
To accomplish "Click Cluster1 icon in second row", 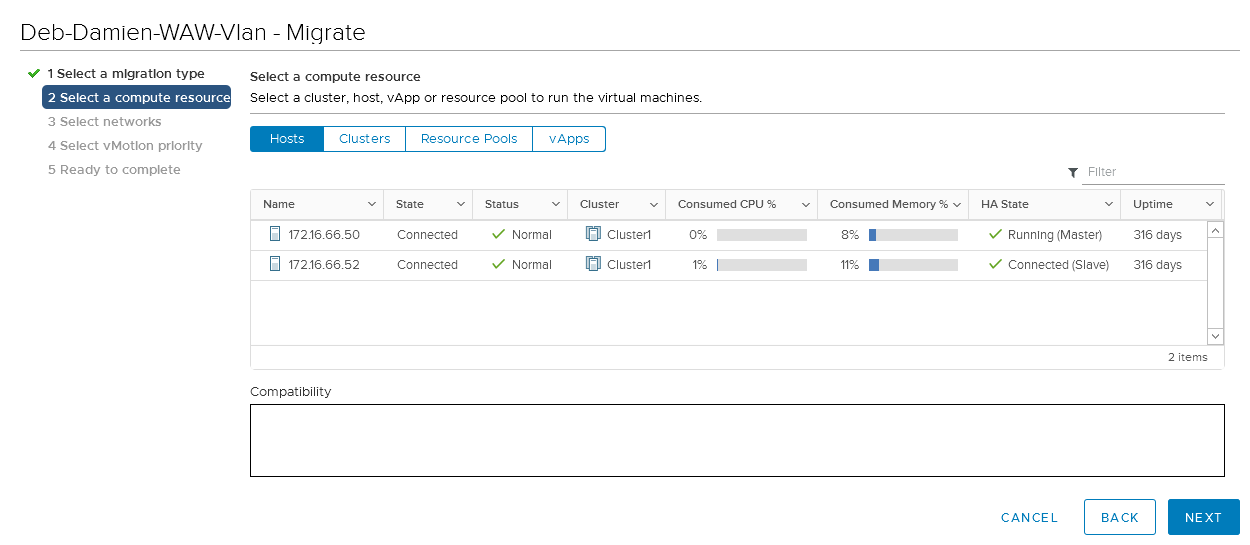I will click(x=593, y=264).
